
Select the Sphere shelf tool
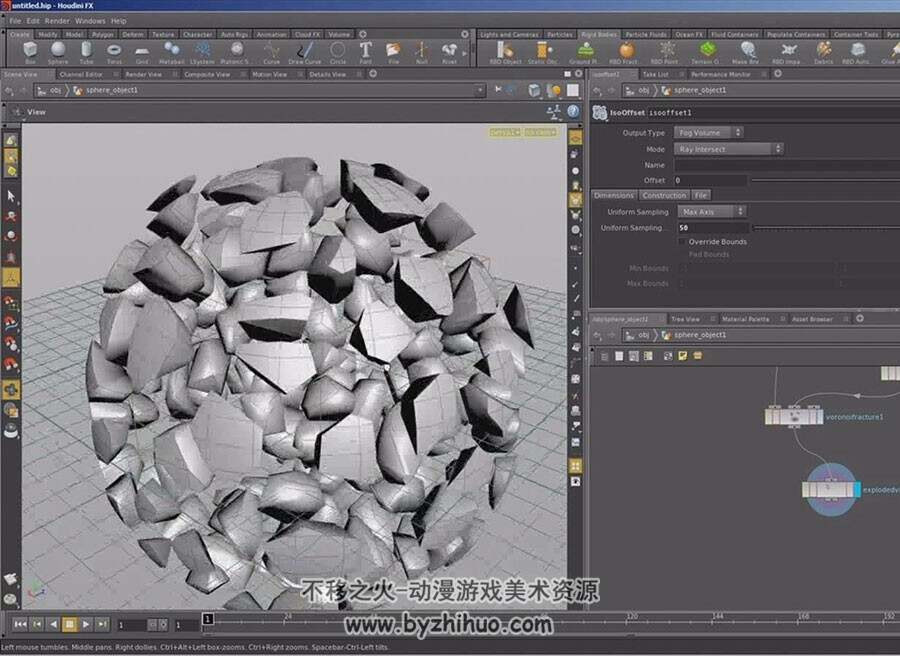[57, 52]
